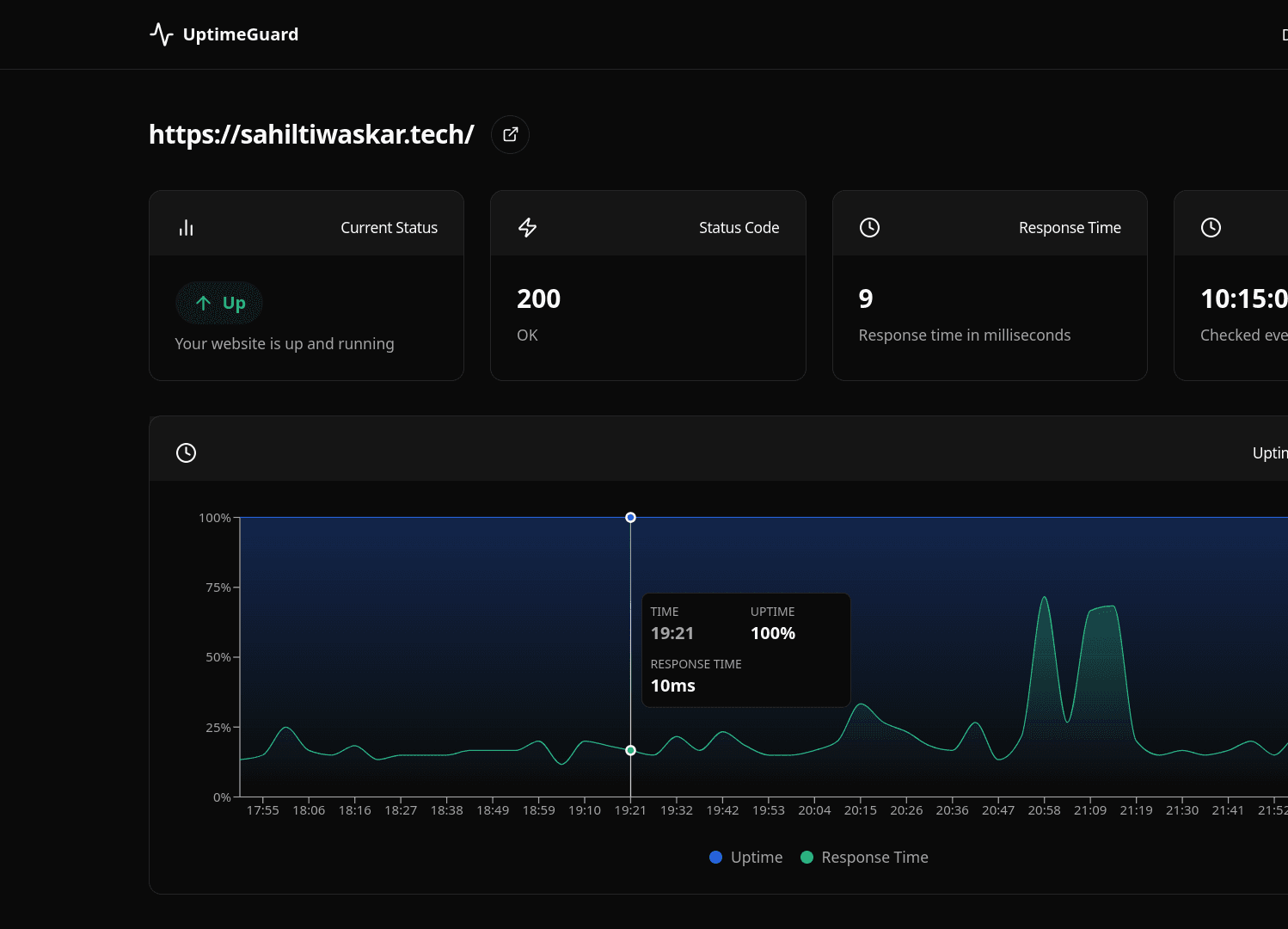Image resolution: width=1288 pixels, height=929 pixels.
Task: Click the 19:32 x-axis label
Action: [x=677, y=810]
